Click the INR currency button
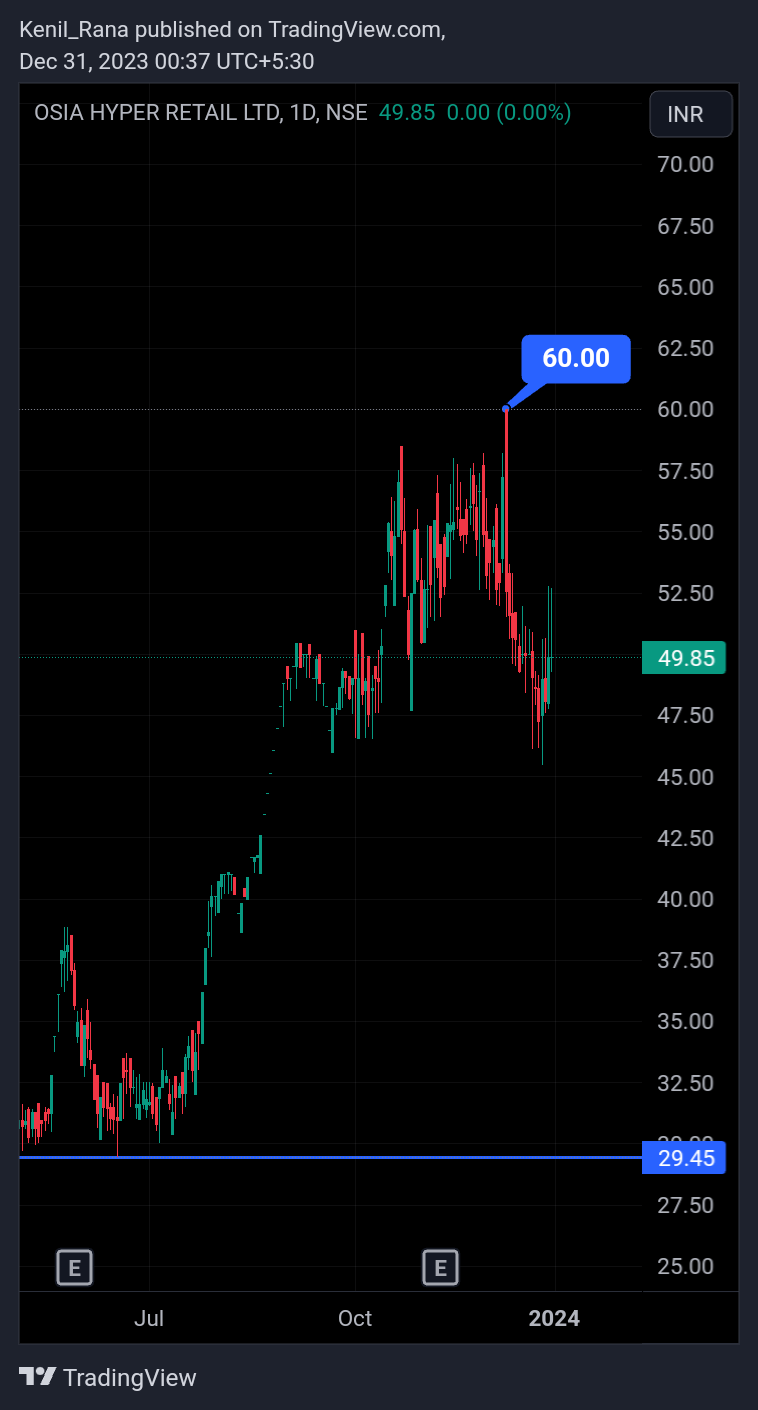This screenshot has width=758, height=1410. pos(691,114)
